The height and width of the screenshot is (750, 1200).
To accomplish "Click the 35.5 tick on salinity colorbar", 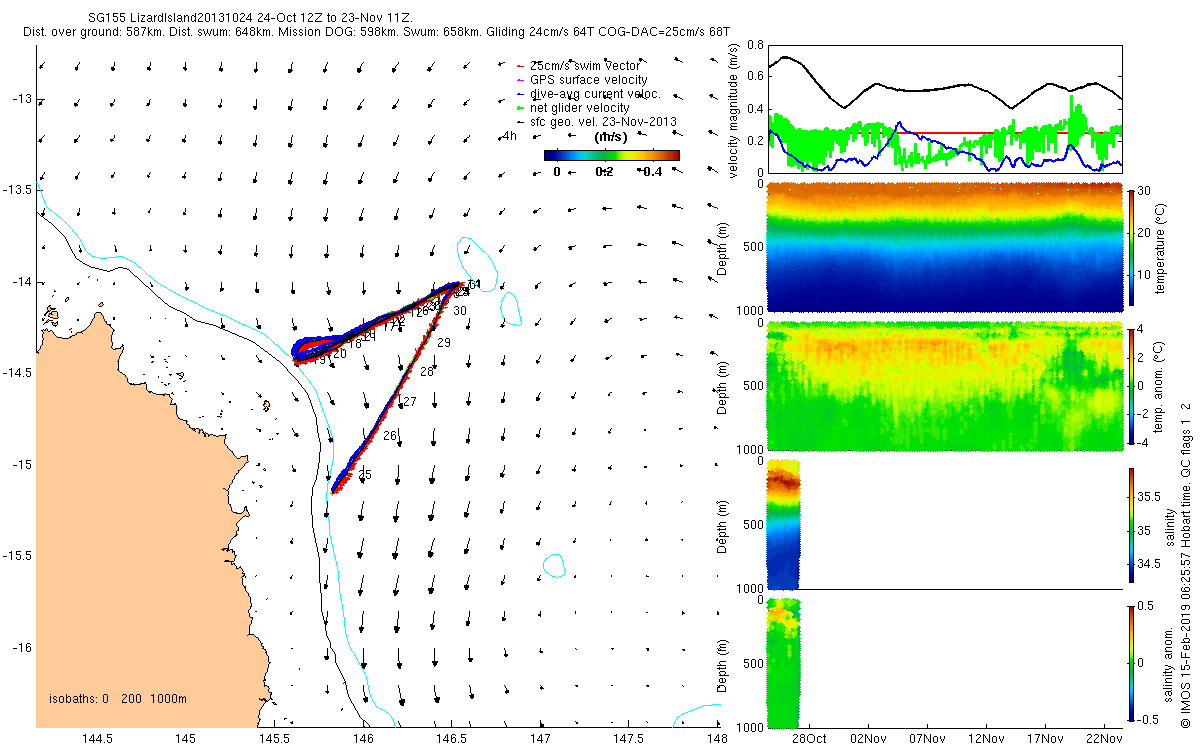I will pyautogui.click(x=1150, y=496).
